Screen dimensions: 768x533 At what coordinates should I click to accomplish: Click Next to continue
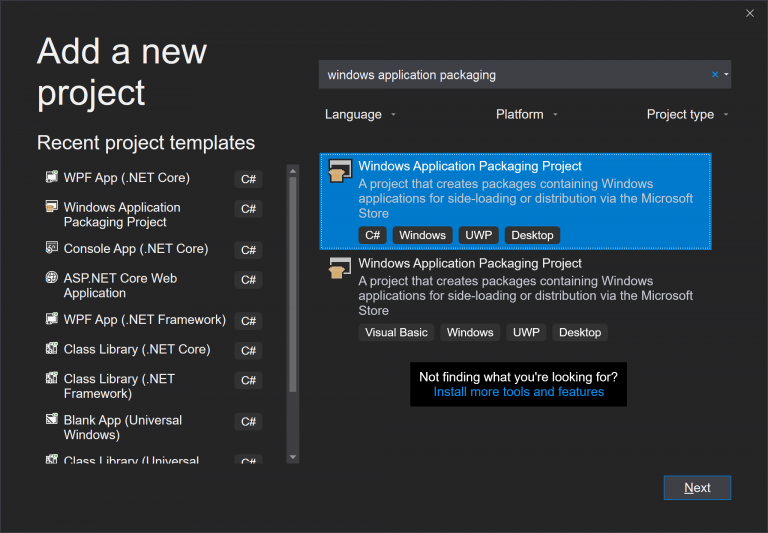point(697,487)
